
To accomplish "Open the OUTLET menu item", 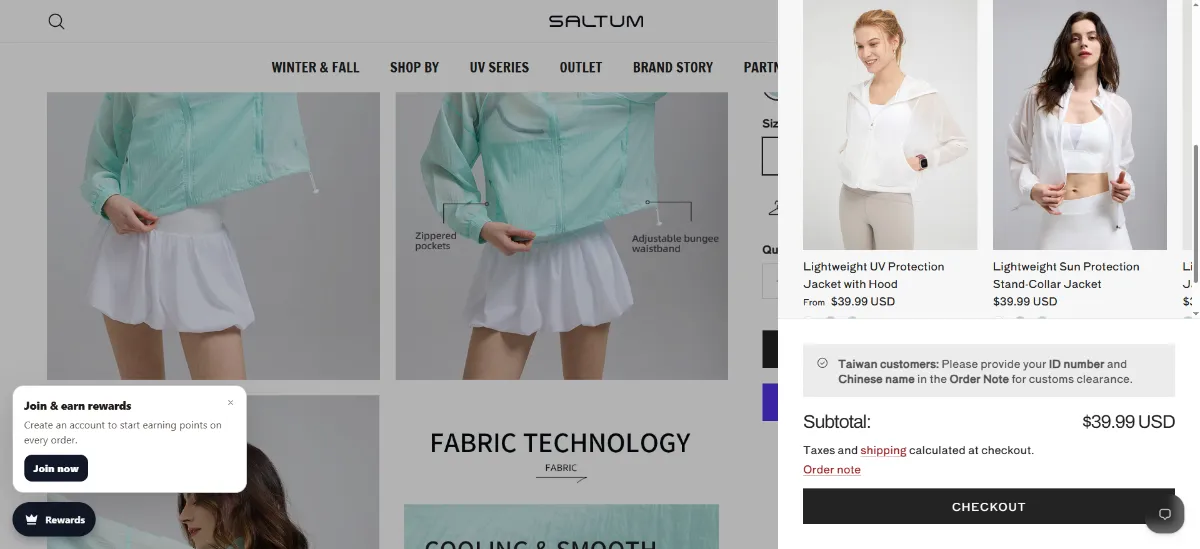I will 581,67.
